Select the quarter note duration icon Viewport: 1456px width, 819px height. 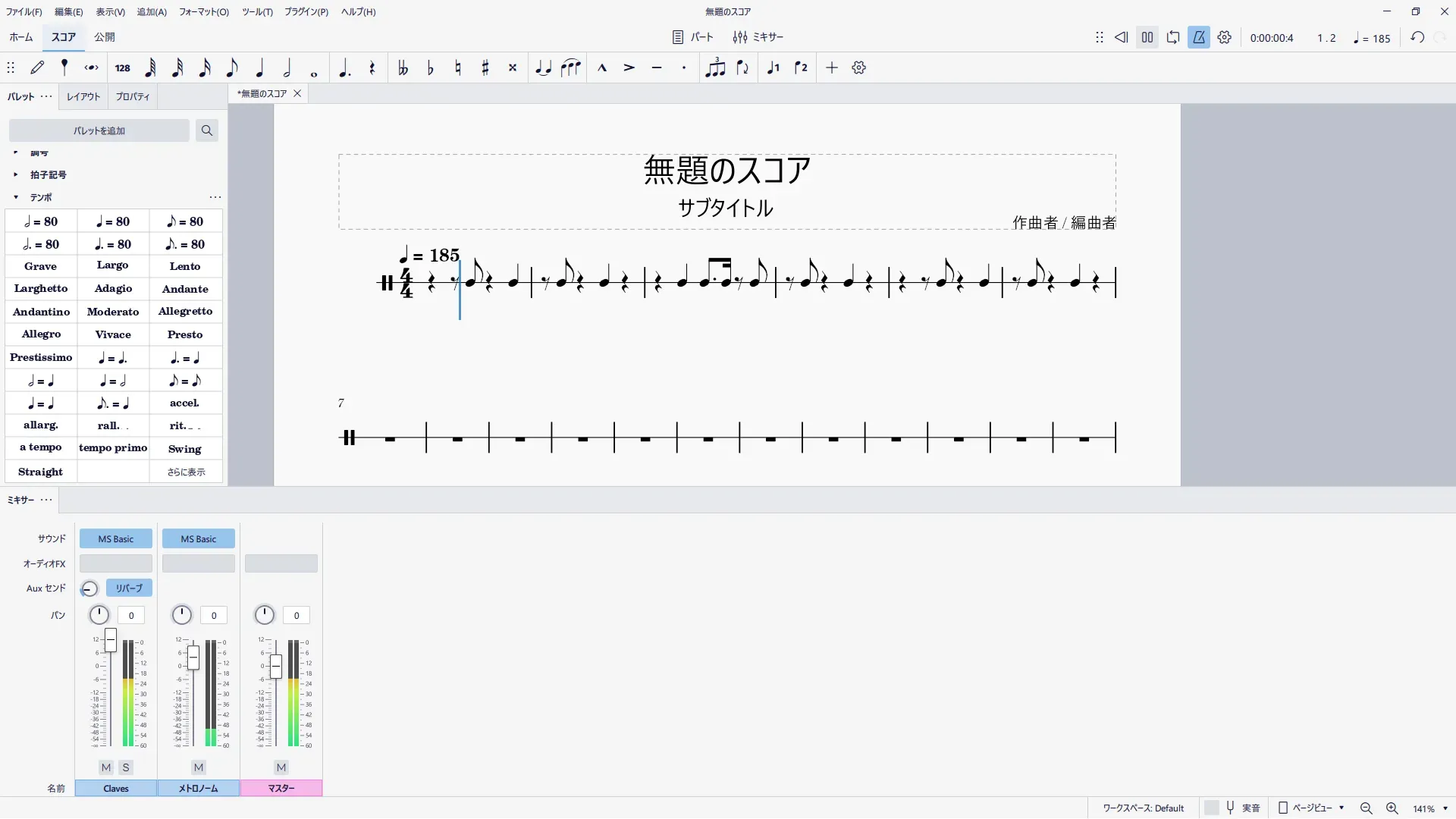click(x=259, y=68)
